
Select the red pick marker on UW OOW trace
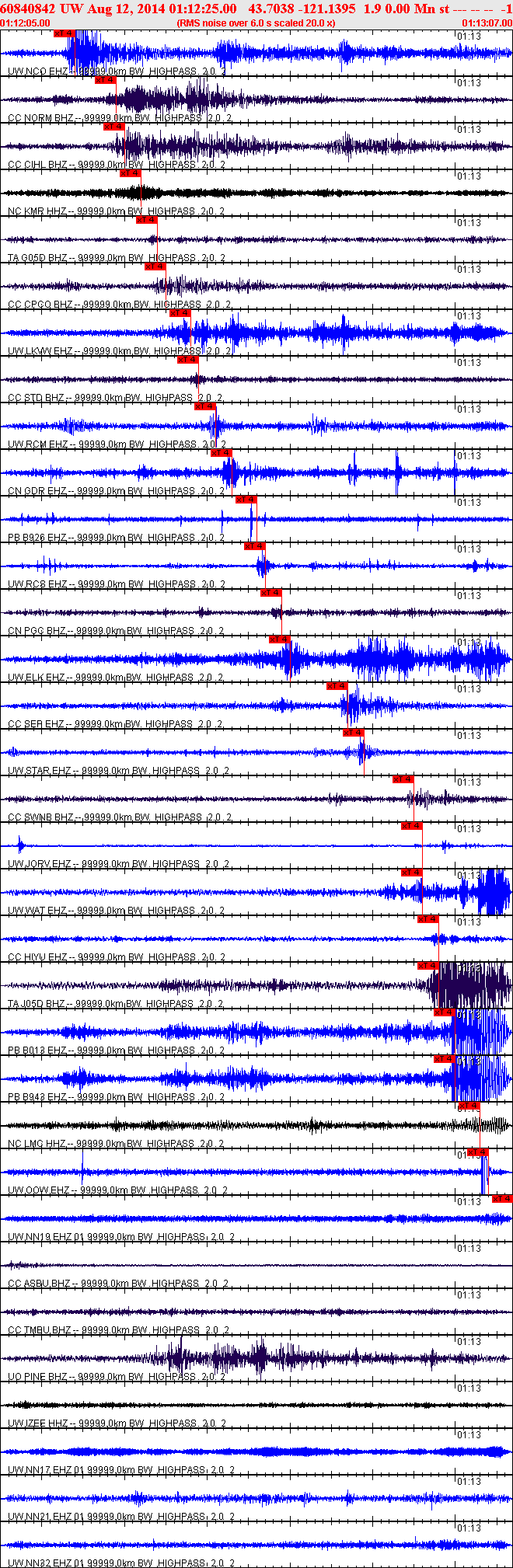point(477,1152)
